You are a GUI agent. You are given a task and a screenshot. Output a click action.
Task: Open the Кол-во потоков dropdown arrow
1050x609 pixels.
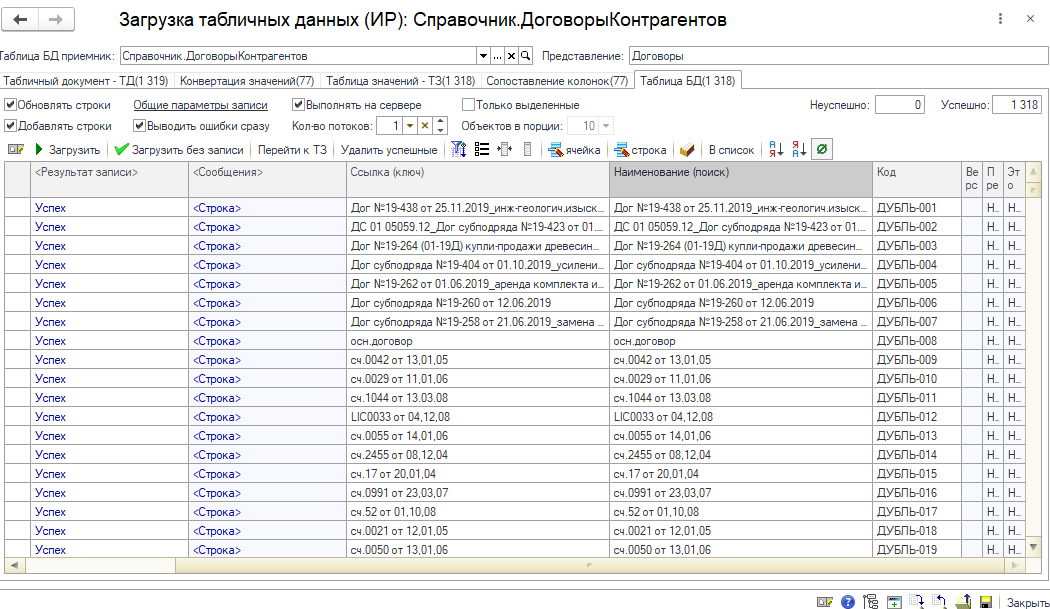pos(410,126)
